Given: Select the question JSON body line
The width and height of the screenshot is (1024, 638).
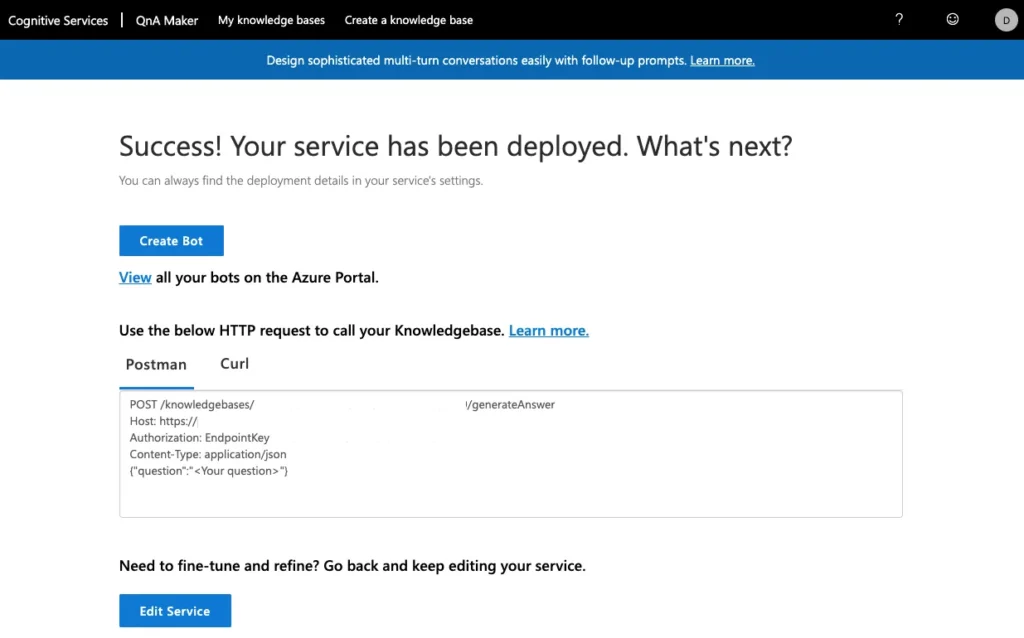Looking at the screenshot, I should [208, 471].
